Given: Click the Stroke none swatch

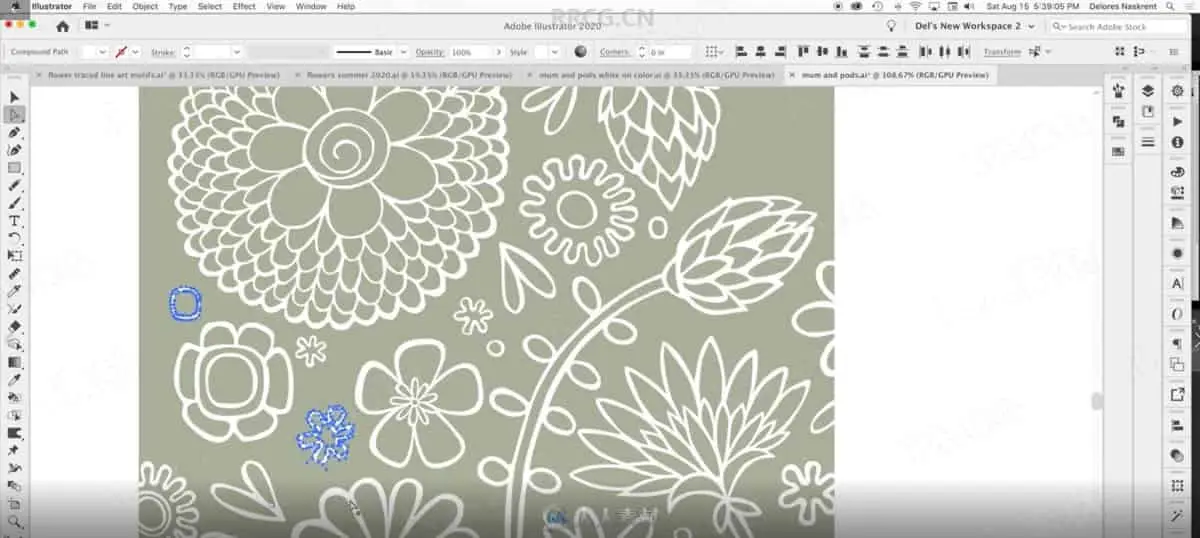Looking at the screenshot, I should [121, 51].
